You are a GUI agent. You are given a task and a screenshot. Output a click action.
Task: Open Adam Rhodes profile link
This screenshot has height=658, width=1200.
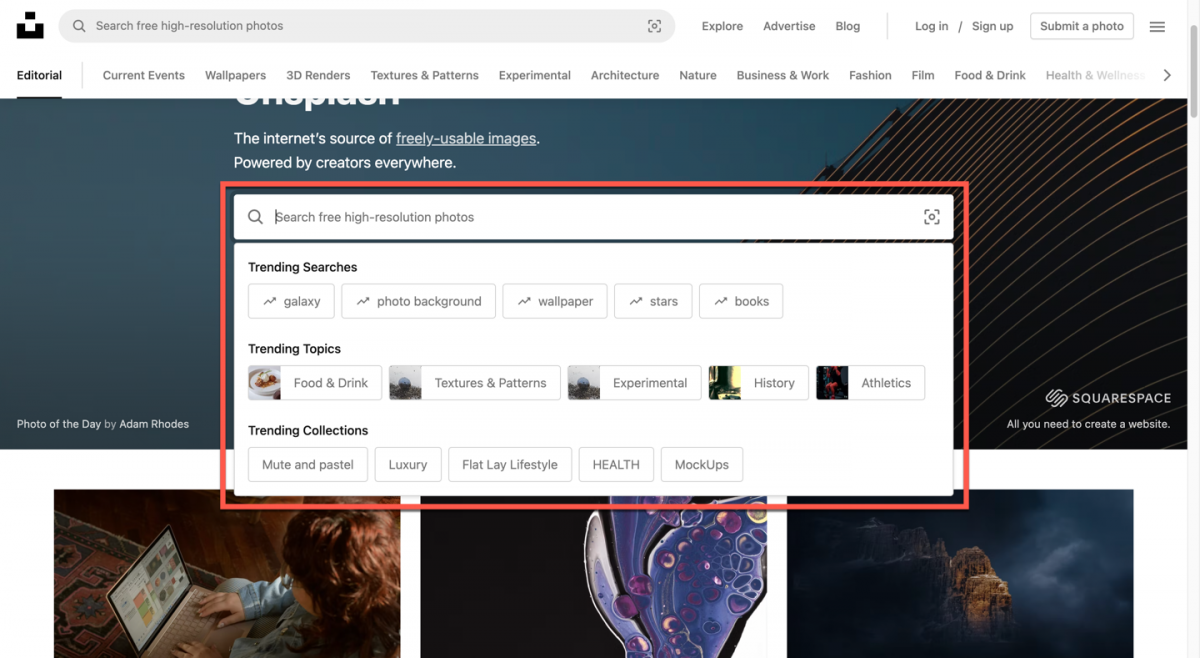(x=154, y=424)
